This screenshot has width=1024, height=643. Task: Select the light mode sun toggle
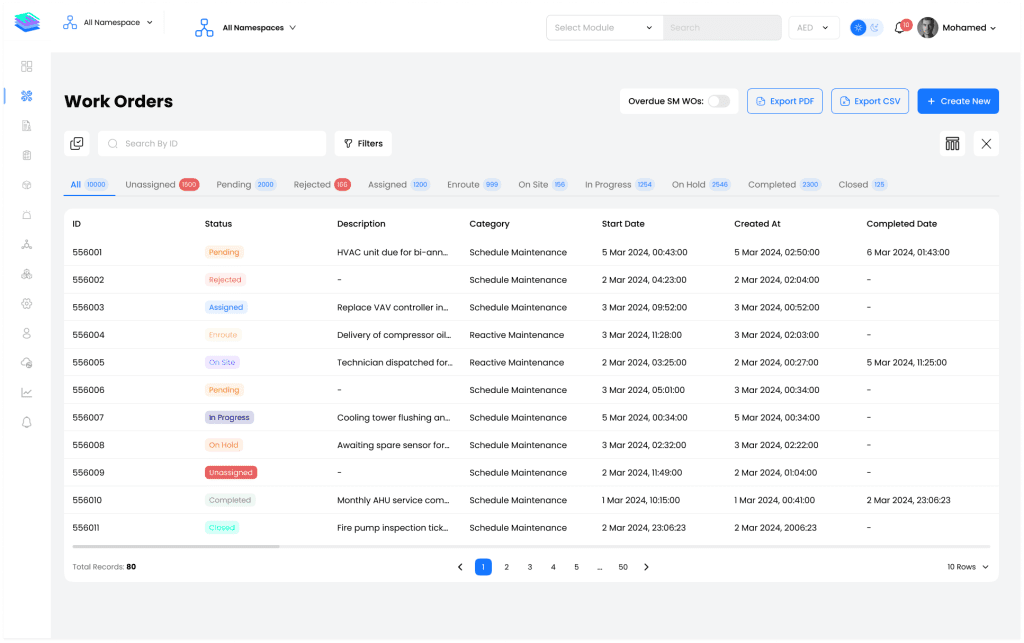tap(857, 28)
